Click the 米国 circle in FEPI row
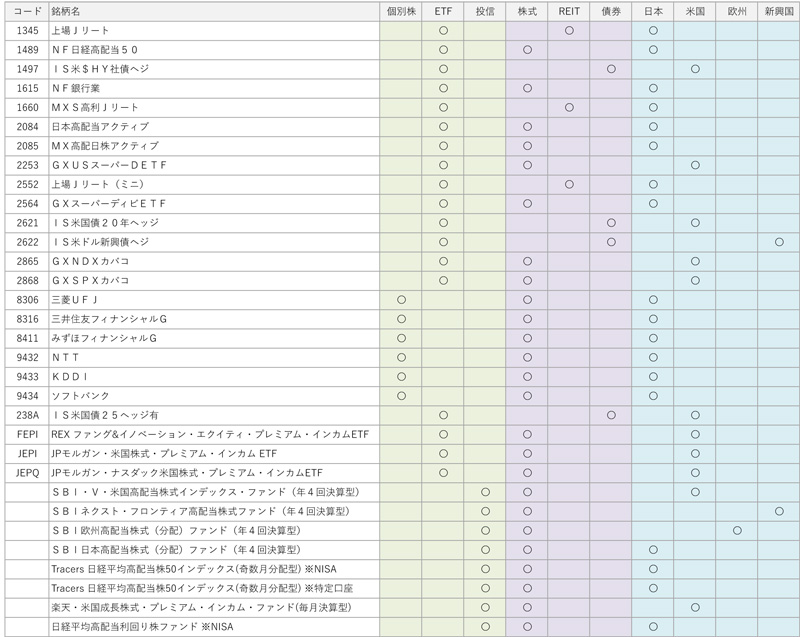800x637 pixels. click(695, 434)
